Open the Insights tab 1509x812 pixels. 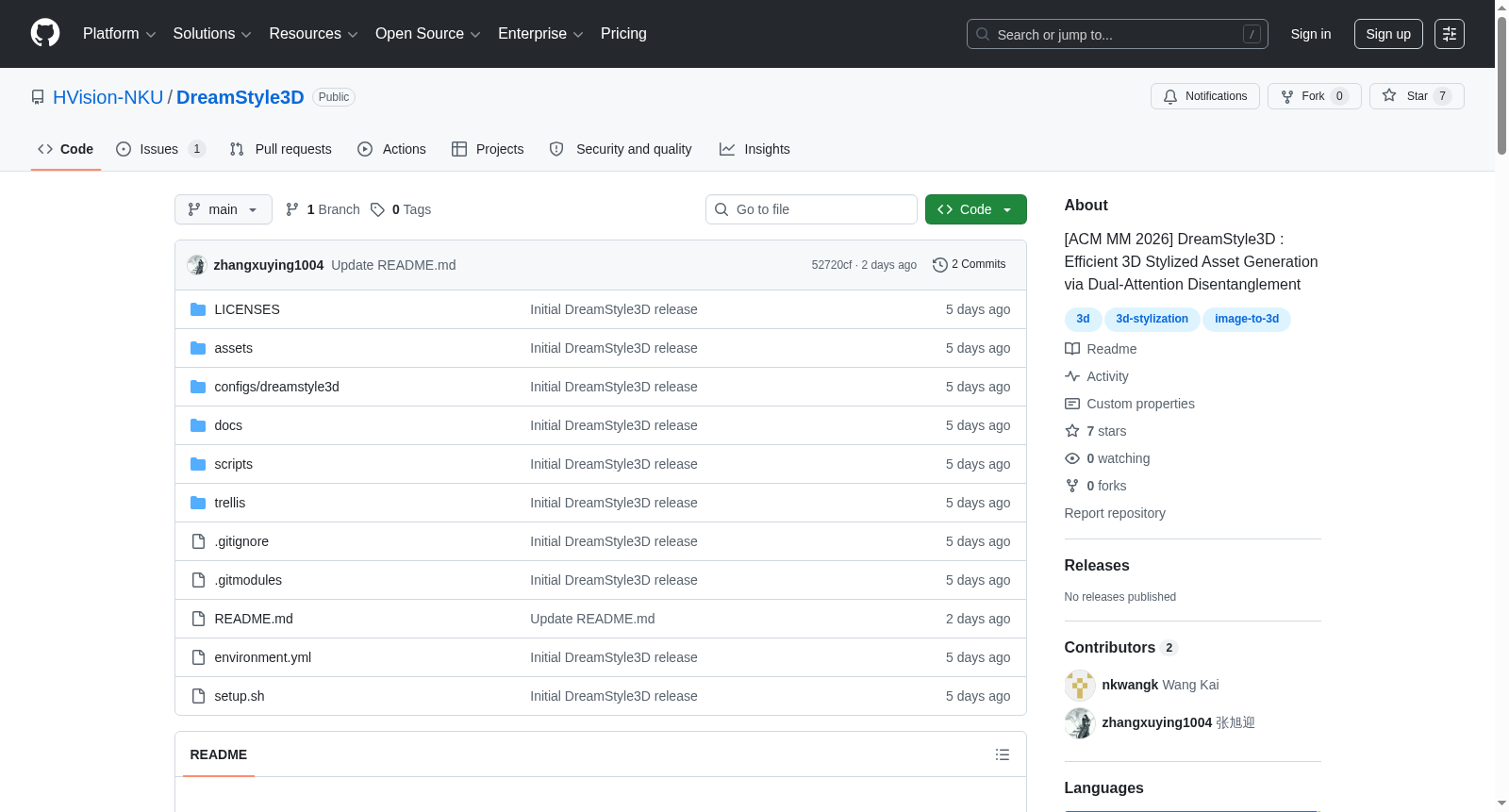[754, 149]
